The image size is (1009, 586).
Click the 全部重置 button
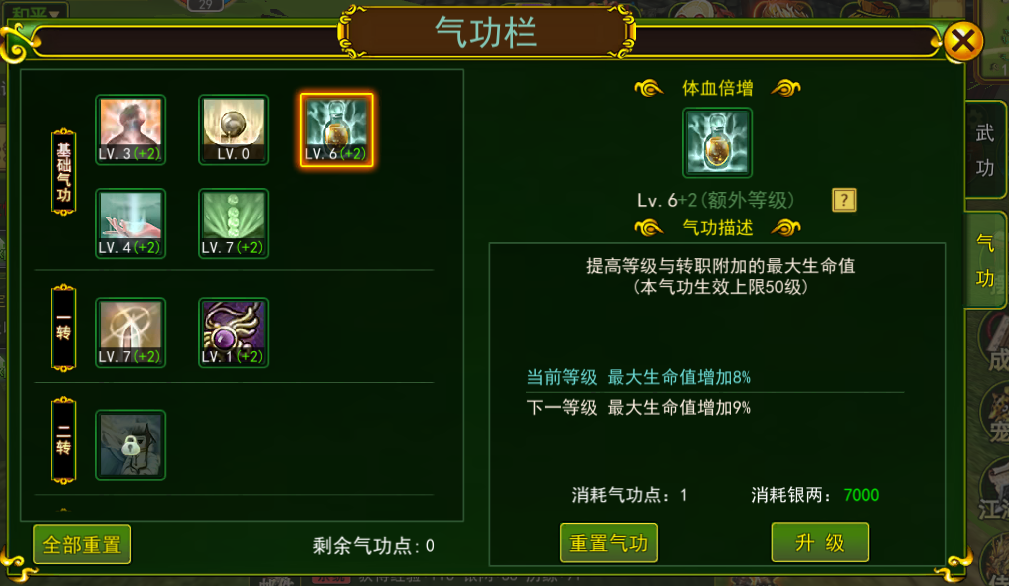[82, 544]
